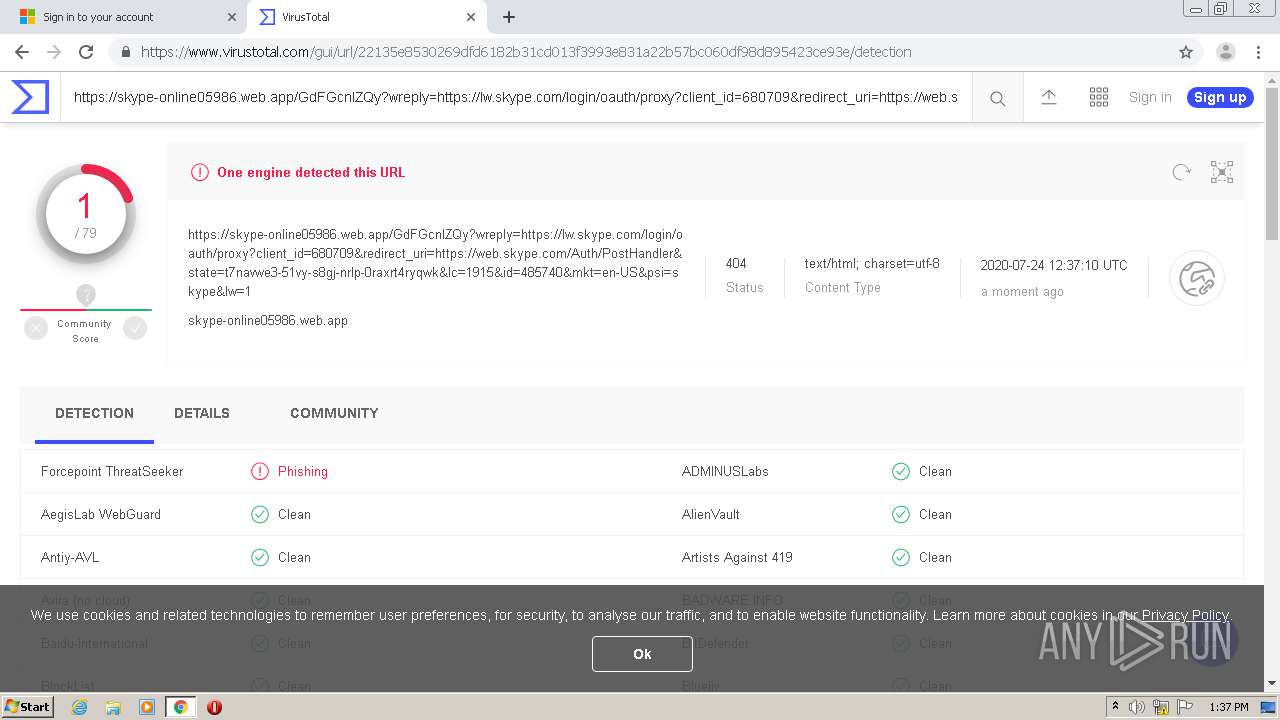Click AegisLab WebGuard clean check icon

(260, 514)
